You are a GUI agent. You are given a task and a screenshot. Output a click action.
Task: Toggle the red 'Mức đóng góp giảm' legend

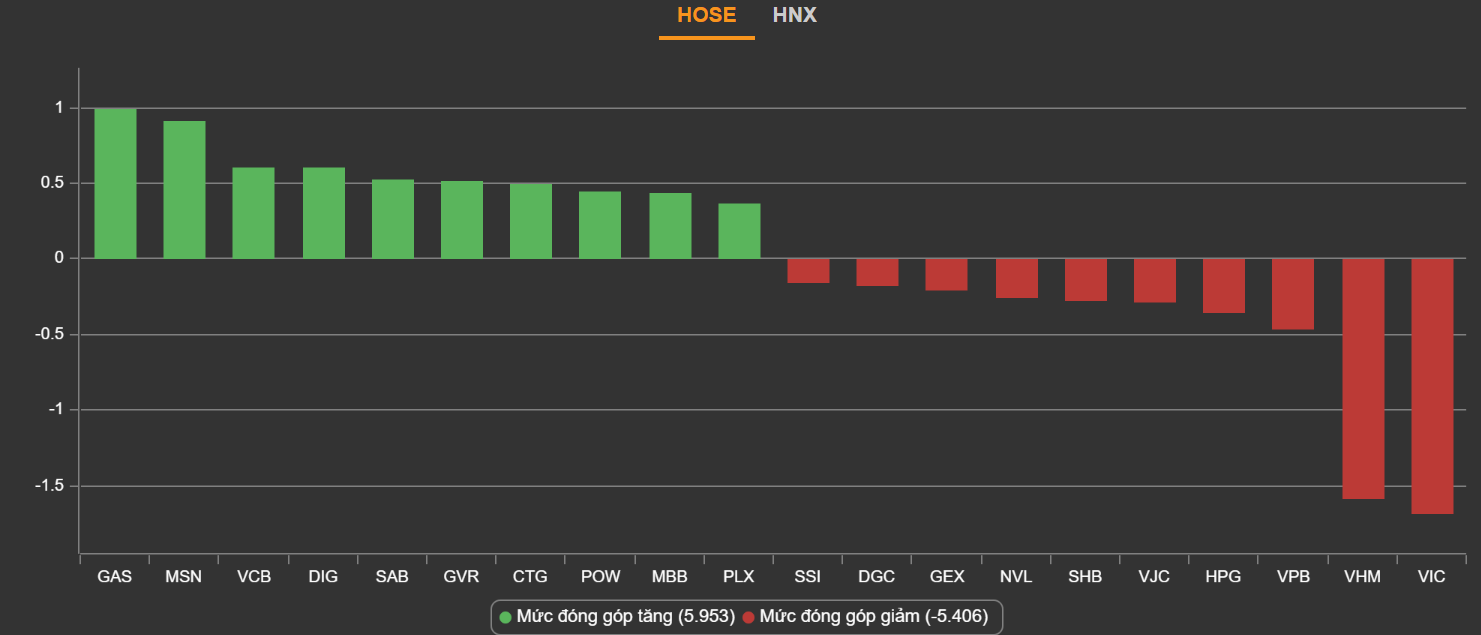point(873,617)
